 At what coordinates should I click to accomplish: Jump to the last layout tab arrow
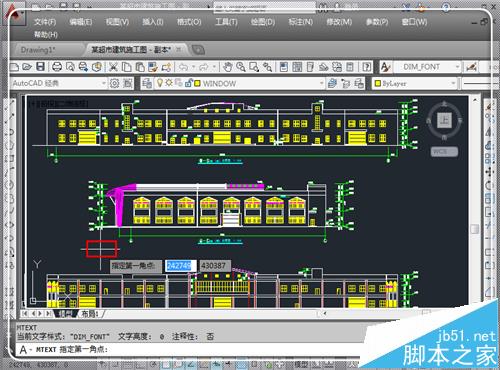pos(48,313)
